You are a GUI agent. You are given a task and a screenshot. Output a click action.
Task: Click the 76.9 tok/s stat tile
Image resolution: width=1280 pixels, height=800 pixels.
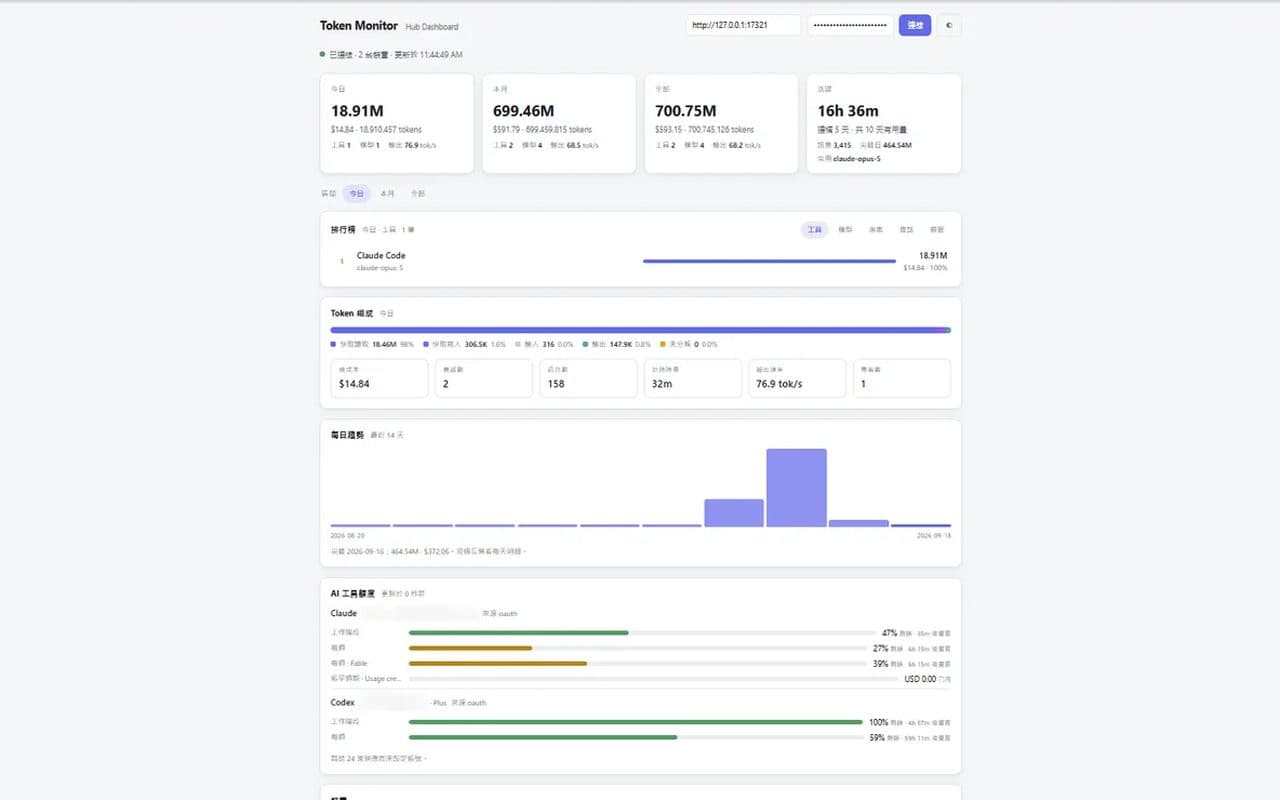797,378
